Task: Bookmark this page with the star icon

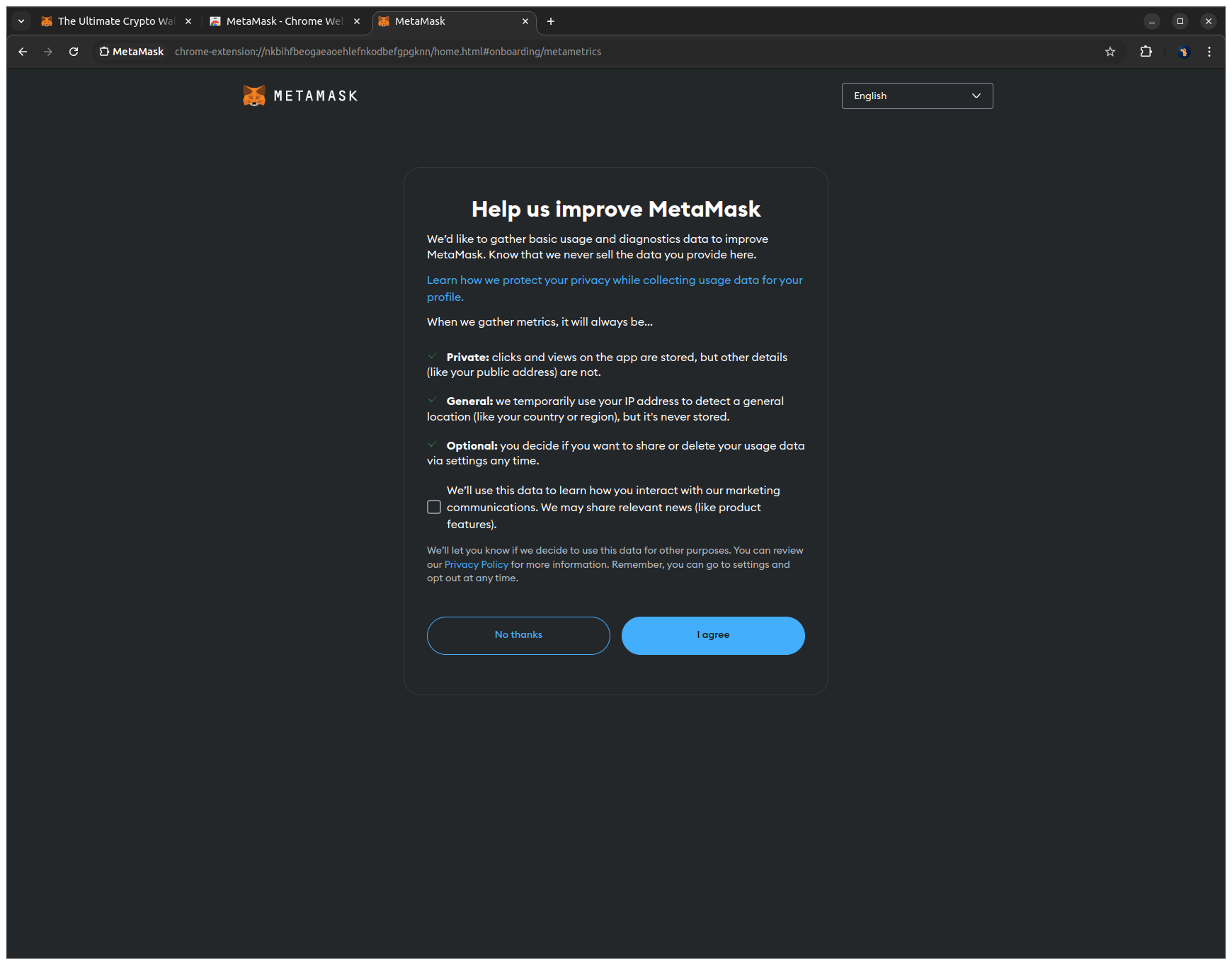Action: coord(1110,52)
